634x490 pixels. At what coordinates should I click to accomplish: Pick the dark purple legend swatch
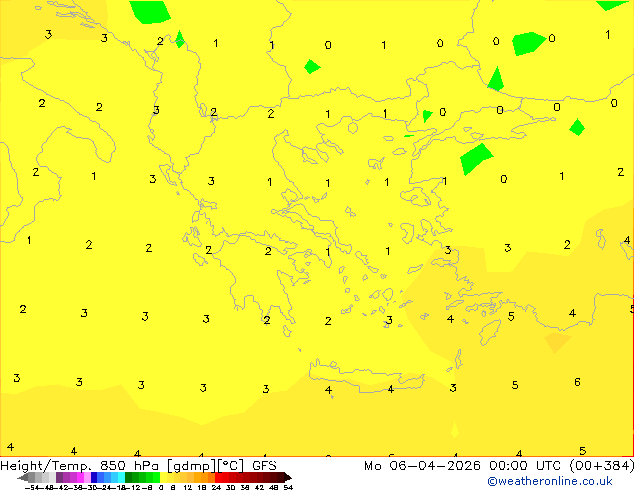(59, 477)
